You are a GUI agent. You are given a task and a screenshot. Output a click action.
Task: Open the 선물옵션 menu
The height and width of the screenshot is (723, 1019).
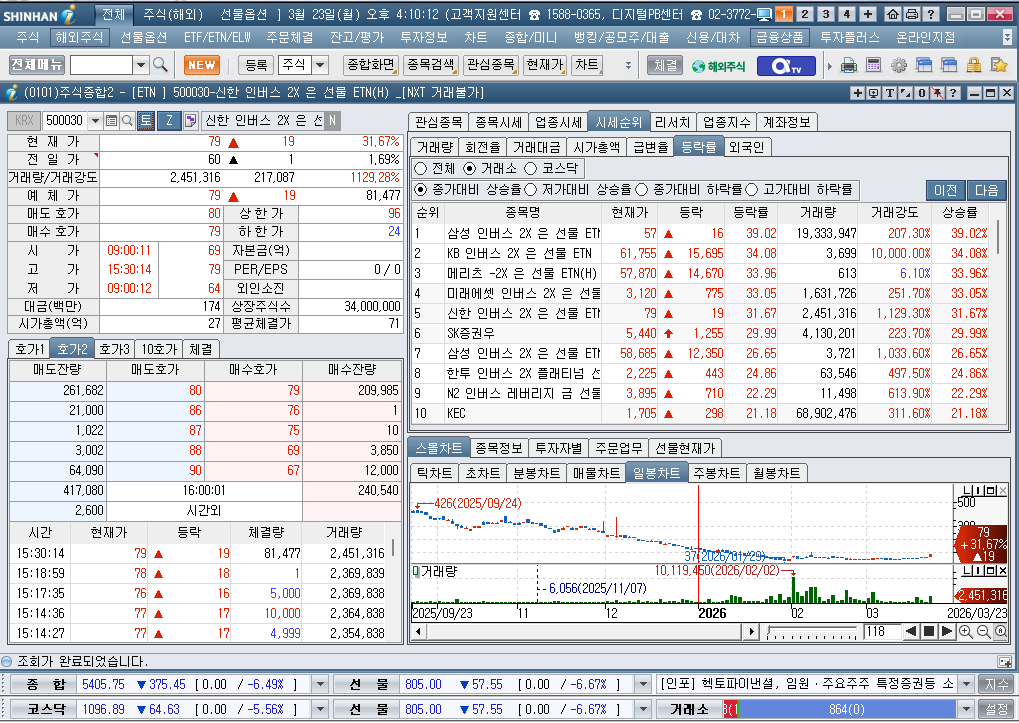144,38
